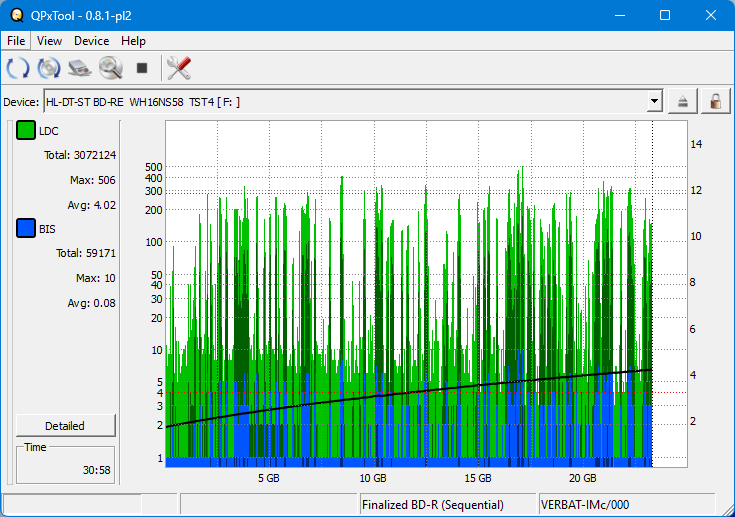Click the load disc media info icon
735x517 pixels.
(49, 68)
